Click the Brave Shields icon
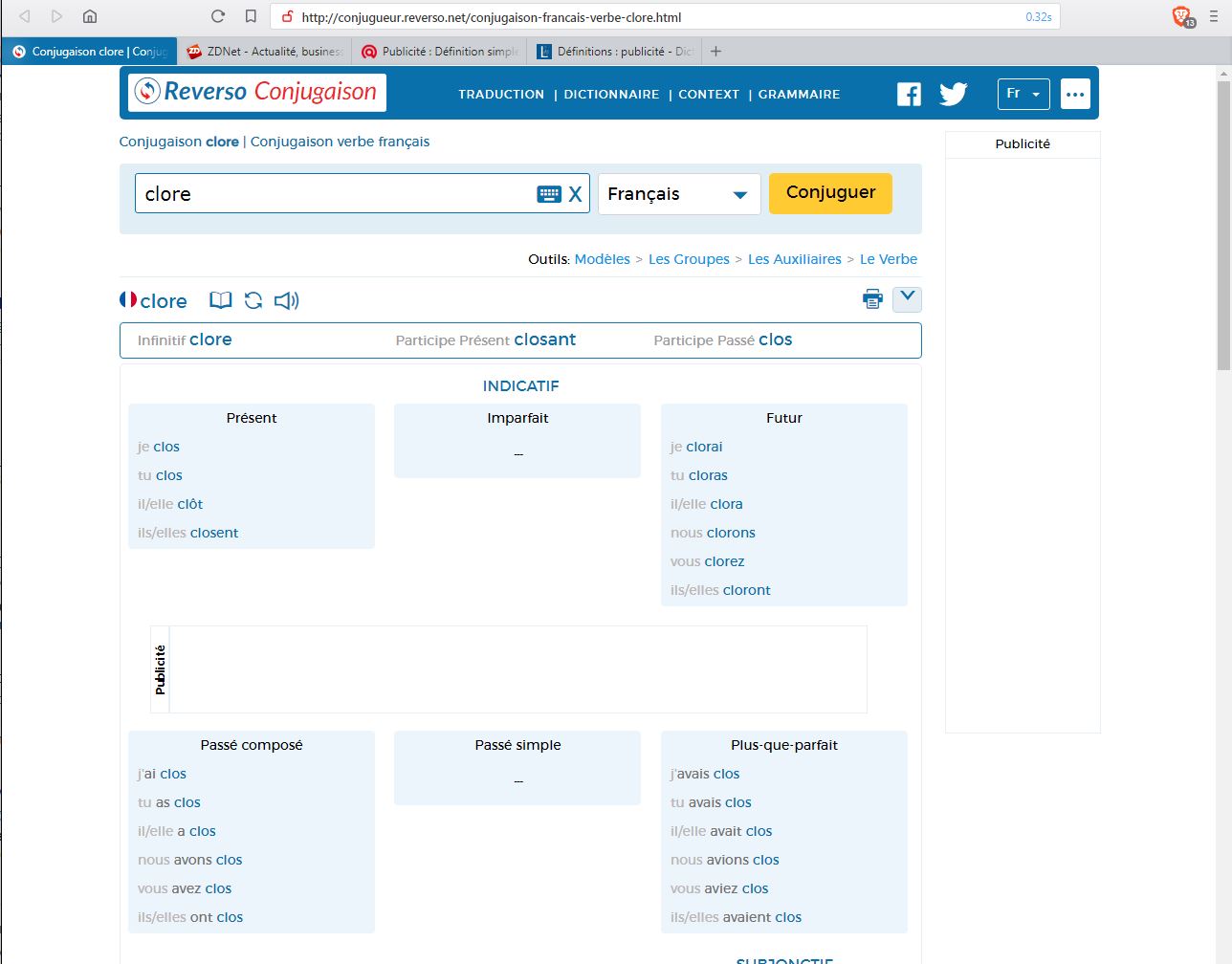The image size is (1232, 964). [x=1182, y=16]
